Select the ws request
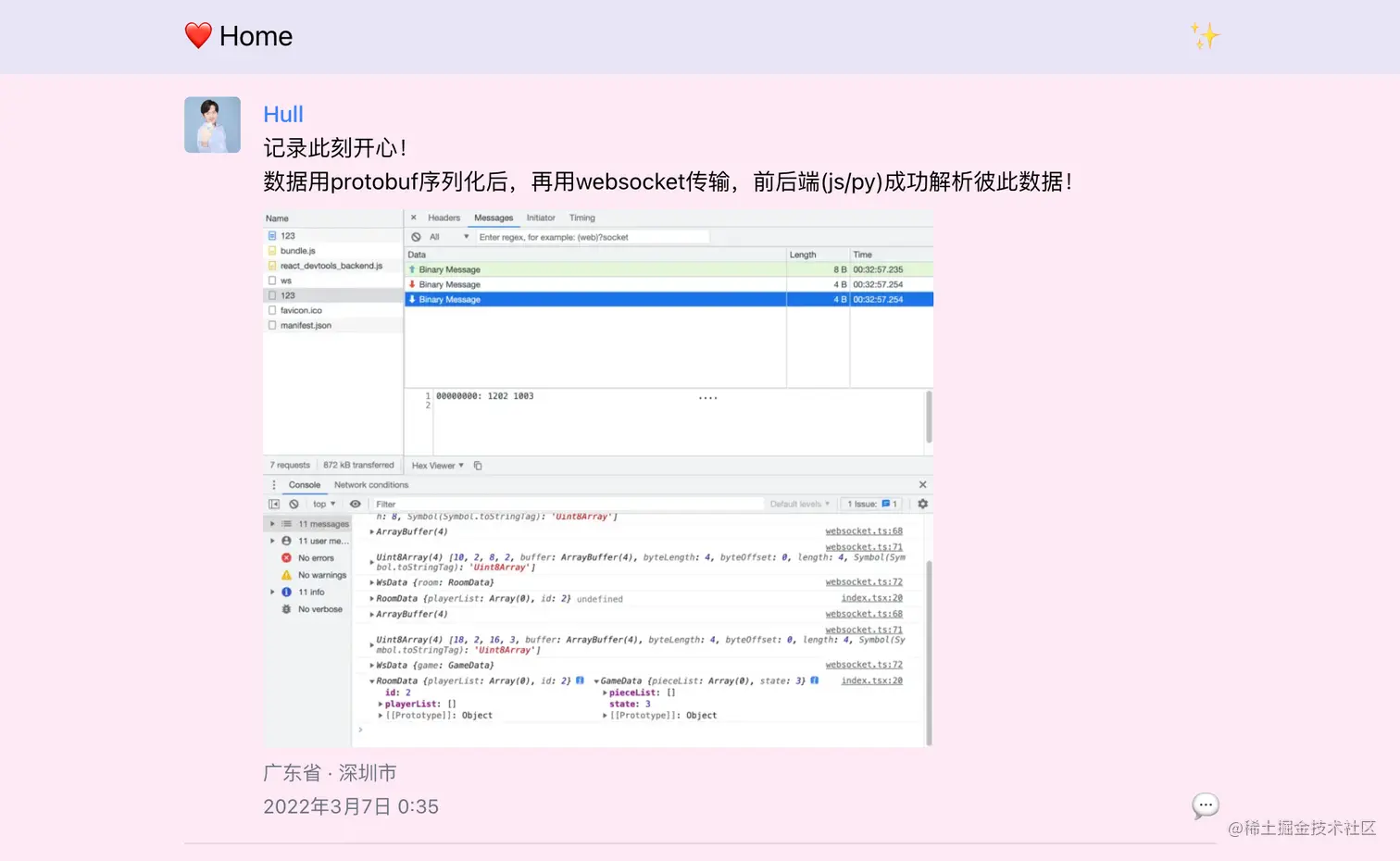 click(x=333, y=281)
